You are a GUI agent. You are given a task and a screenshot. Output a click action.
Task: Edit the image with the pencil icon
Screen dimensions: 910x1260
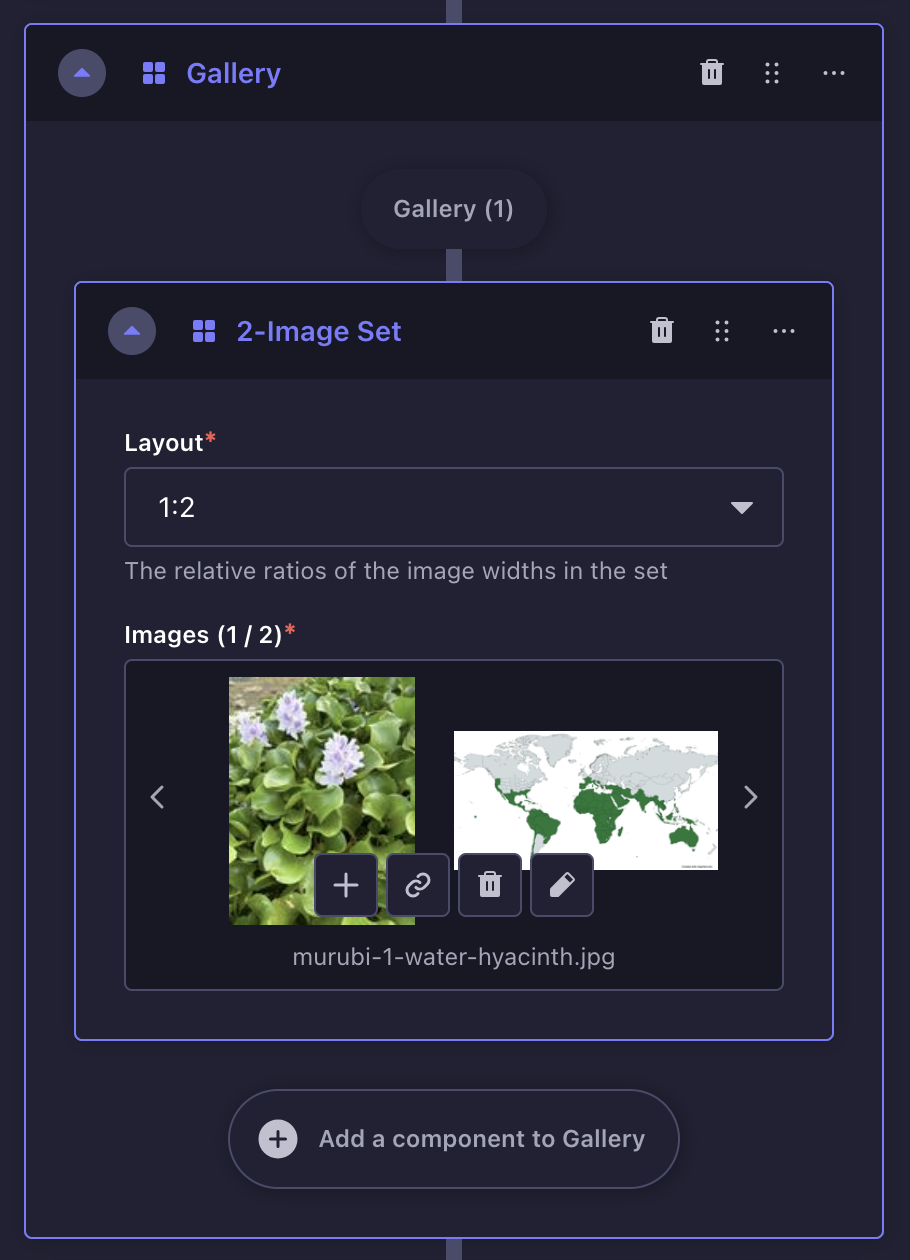pyautogui.click(x=562, y=885)
